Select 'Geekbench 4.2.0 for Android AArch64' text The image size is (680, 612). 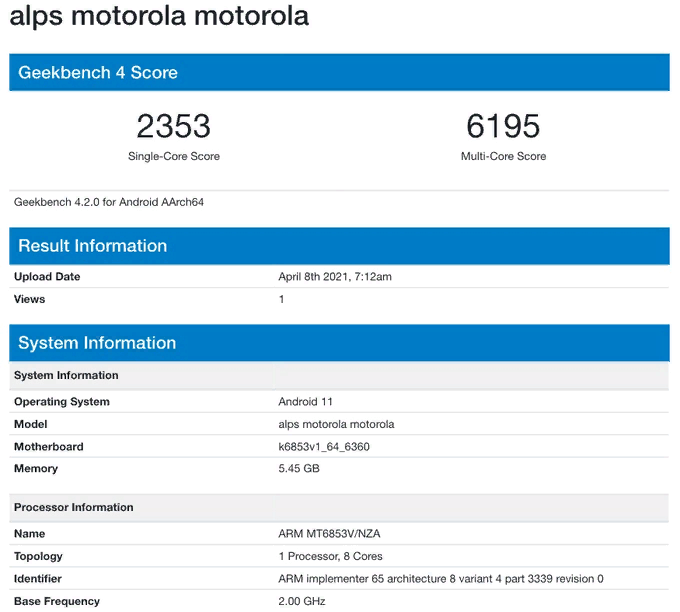click(x=109, y=202)
